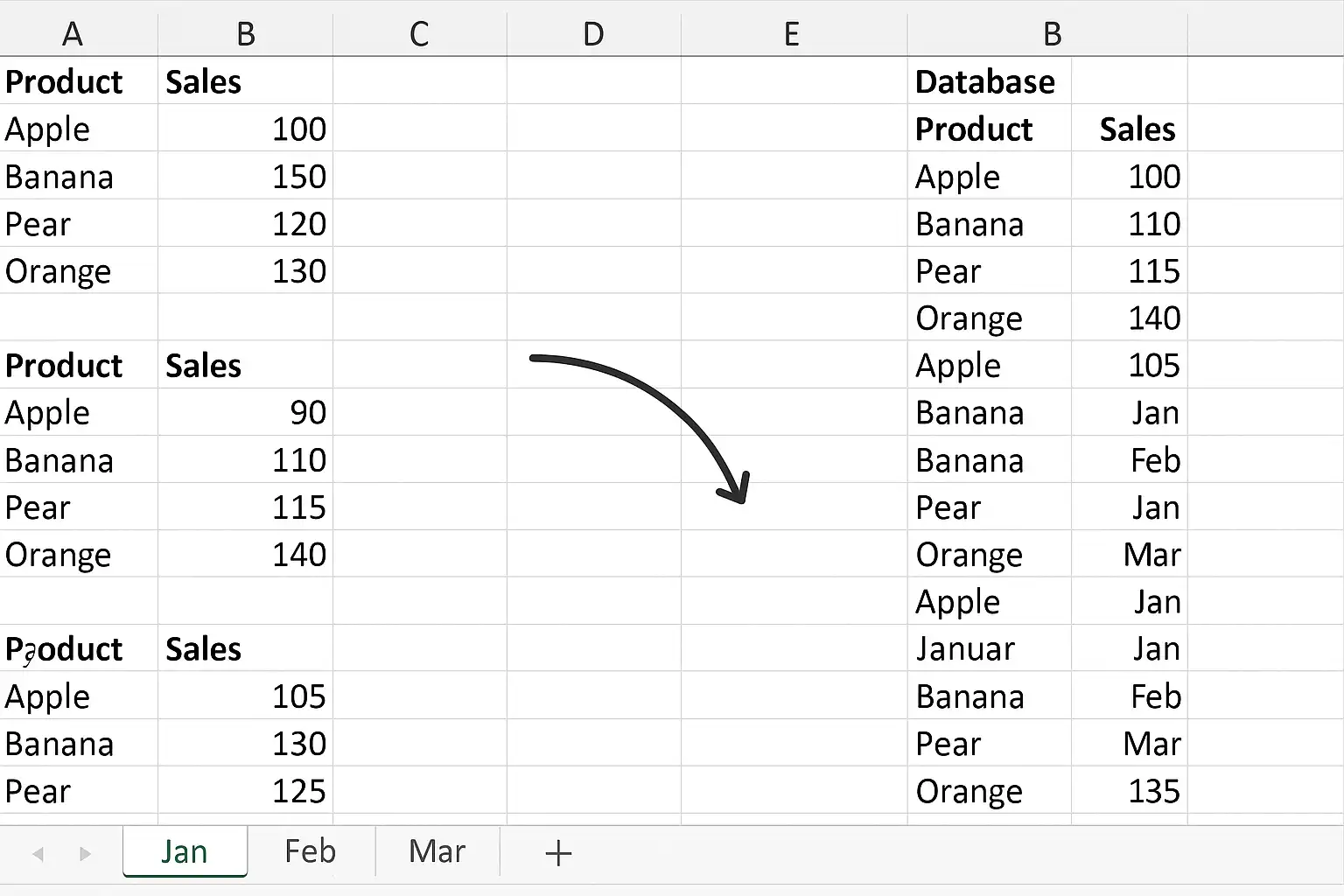Viewport: 1344px width, 896px height.
Task: Select the Jan sheet tab
Action: click(x=185, y=851)
